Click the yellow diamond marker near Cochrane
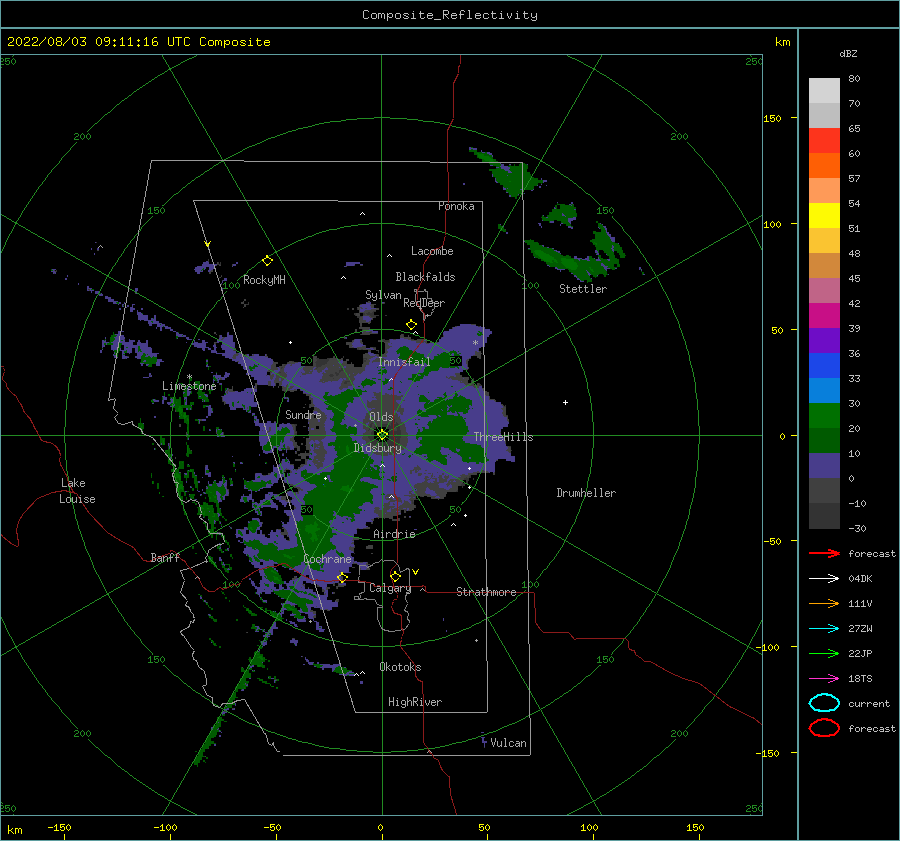 (x=342, y=577)
